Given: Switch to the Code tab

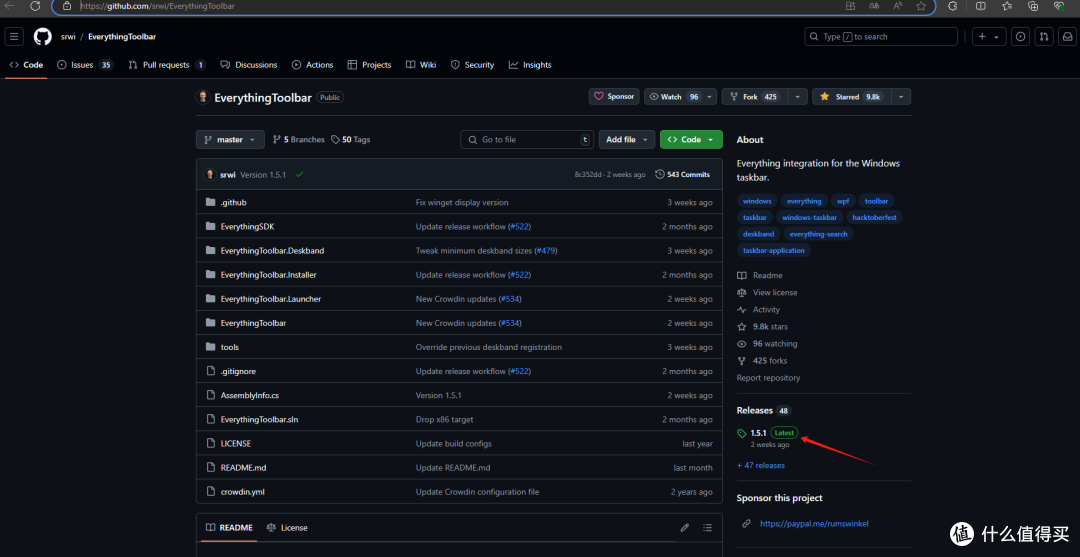Looking at the screenshot, I should pyautogui.click(x=26, y=65).
